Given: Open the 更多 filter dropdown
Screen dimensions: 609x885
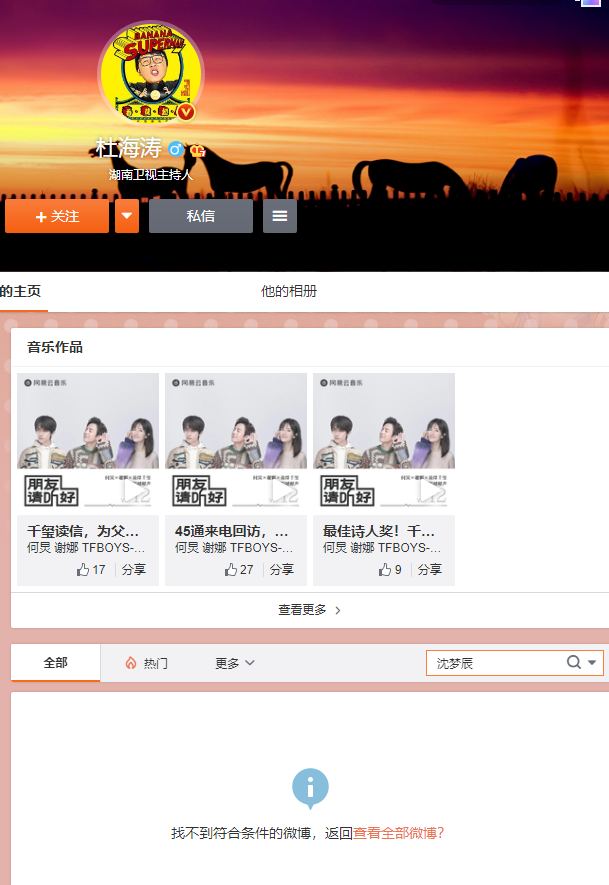Looking at the screenshot, I should 235,663.
